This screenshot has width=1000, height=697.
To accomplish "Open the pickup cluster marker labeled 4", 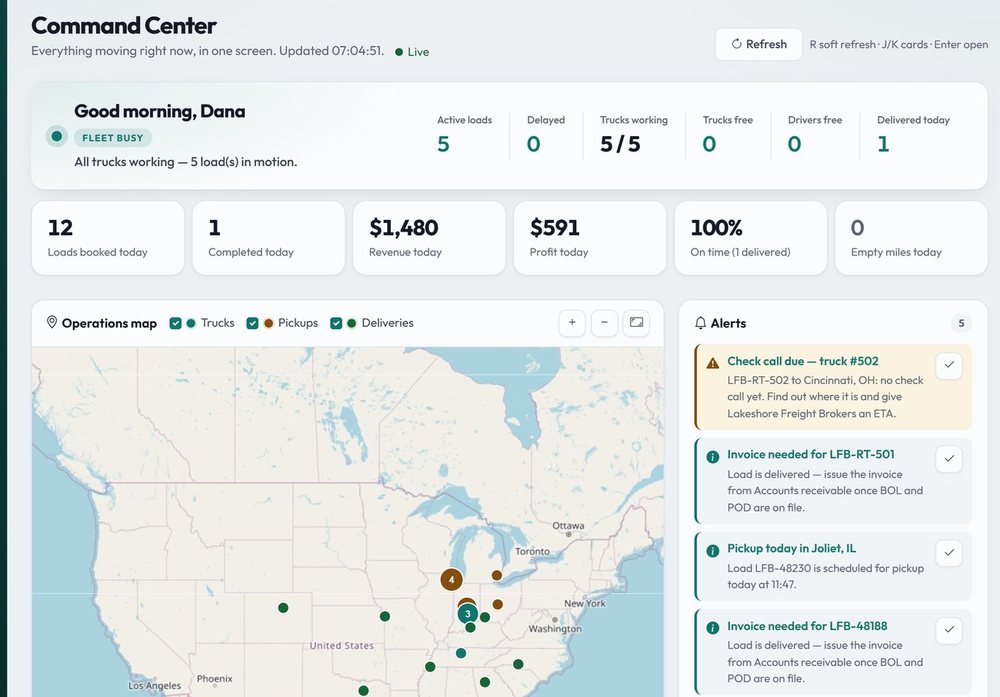I will [x=452, y=580].
